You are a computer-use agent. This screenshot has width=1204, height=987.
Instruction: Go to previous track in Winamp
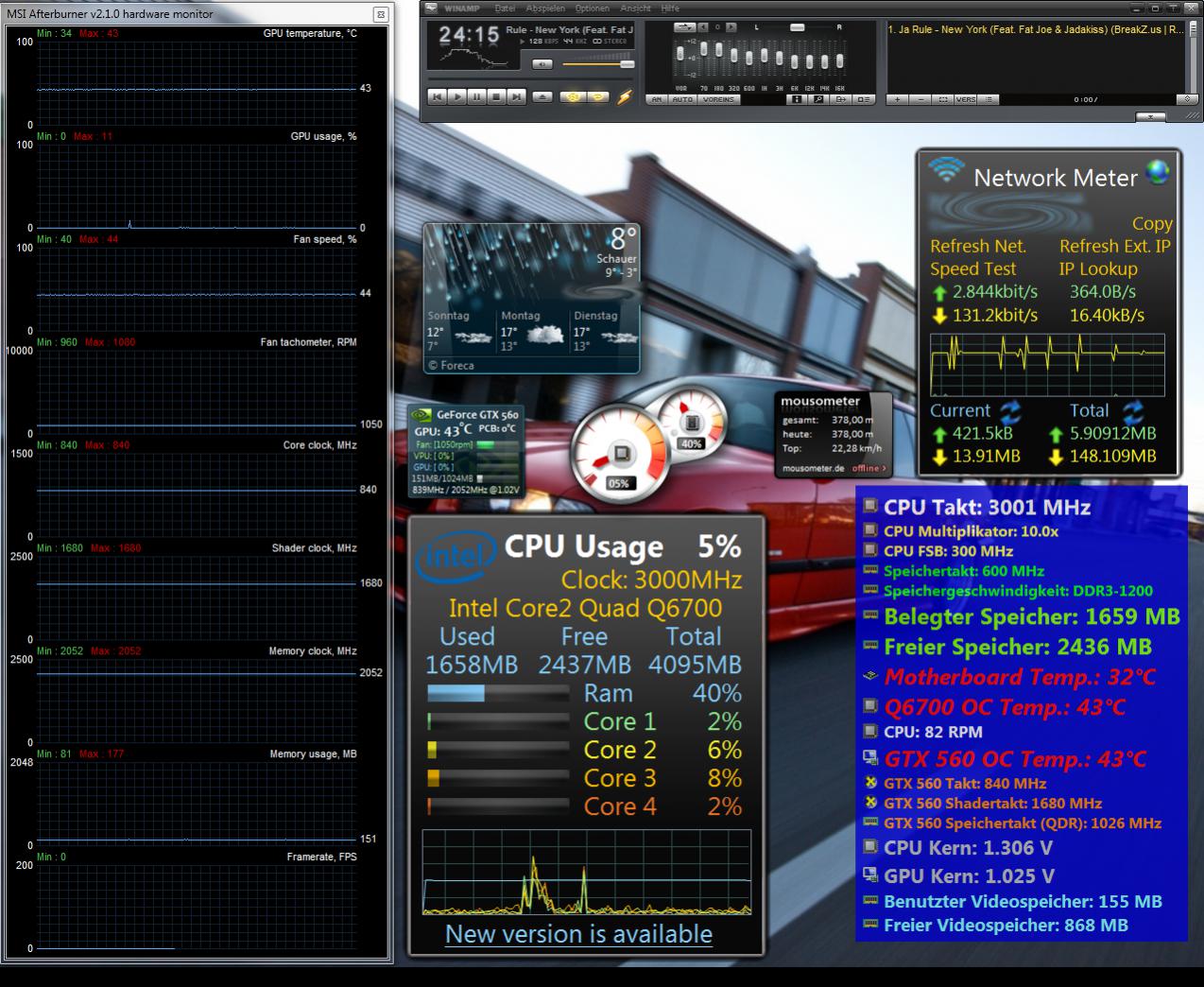[x=437, y=96]
